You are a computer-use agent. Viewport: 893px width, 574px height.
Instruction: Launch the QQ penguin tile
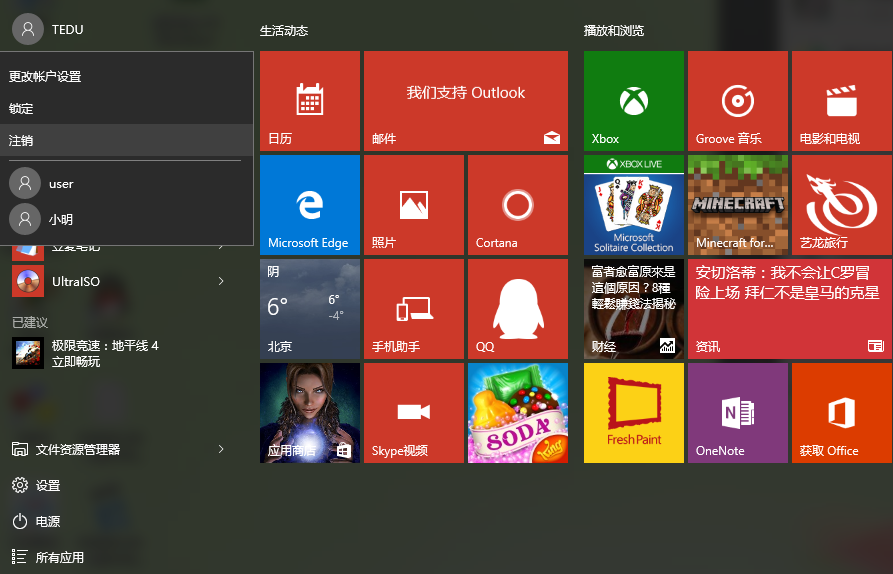click(x=518, y=309)
